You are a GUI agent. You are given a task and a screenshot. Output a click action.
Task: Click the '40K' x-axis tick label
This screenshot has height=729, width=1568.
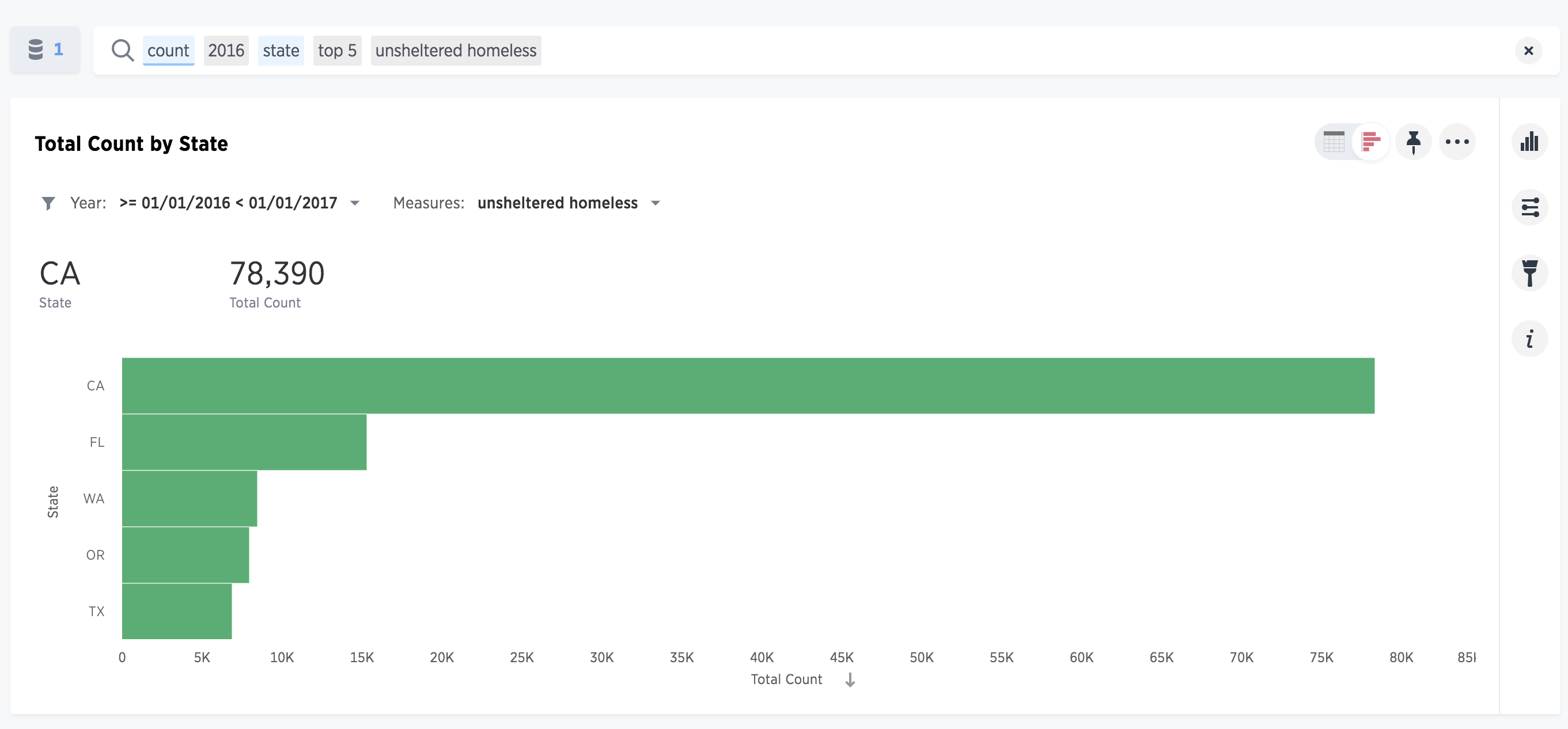pos(762,658)
